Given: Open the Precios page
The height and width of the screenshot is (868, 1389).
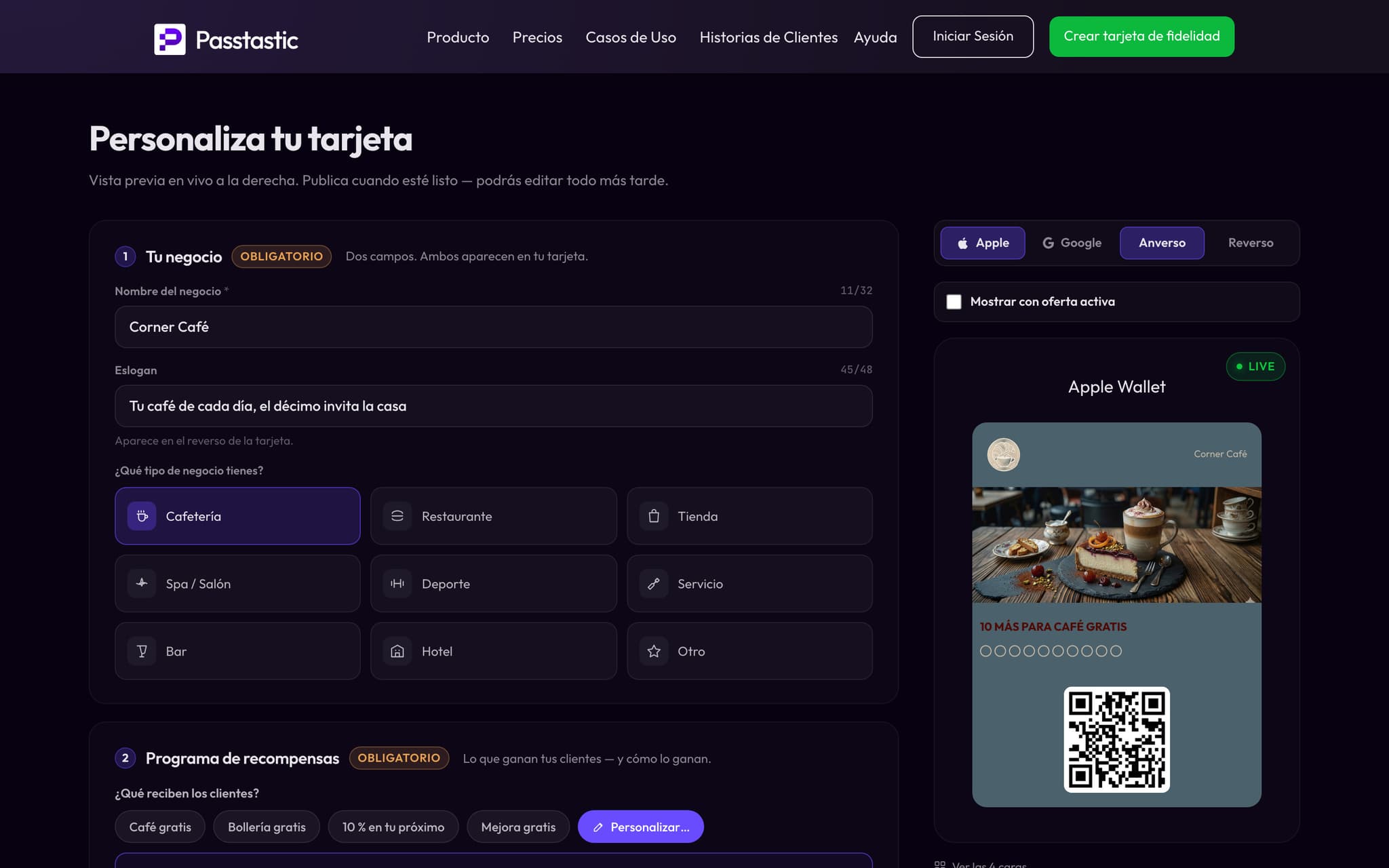Looking at the screenshot, I should (537, 37).
